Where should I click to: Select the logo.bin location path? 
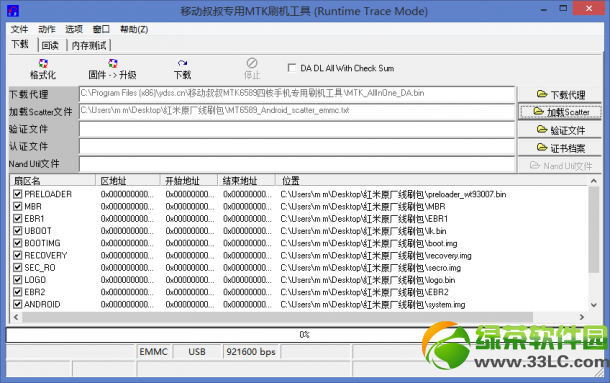pos(368,280)
